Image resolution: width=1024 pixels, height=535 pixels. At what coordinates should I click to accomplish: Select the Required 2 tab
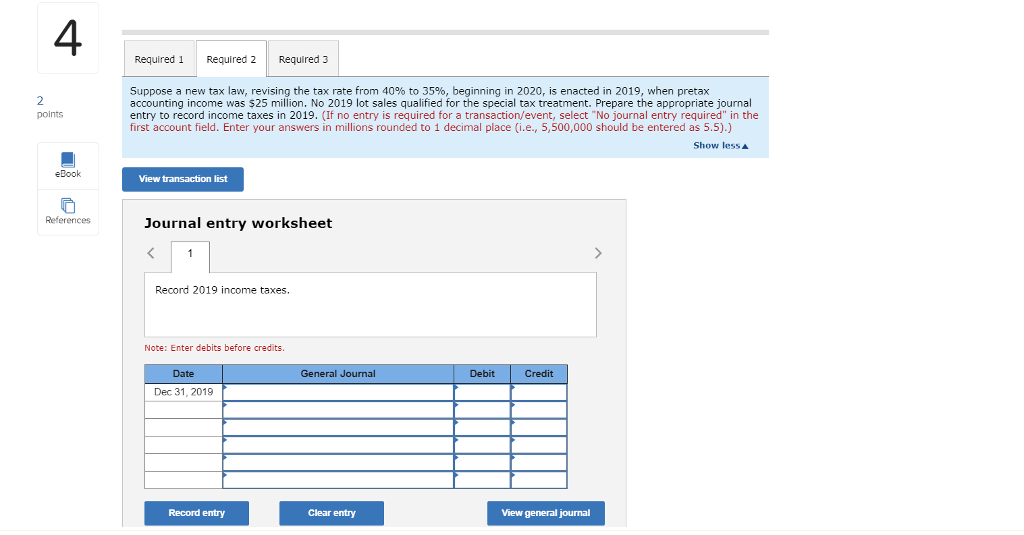click(x=231, y=59)
